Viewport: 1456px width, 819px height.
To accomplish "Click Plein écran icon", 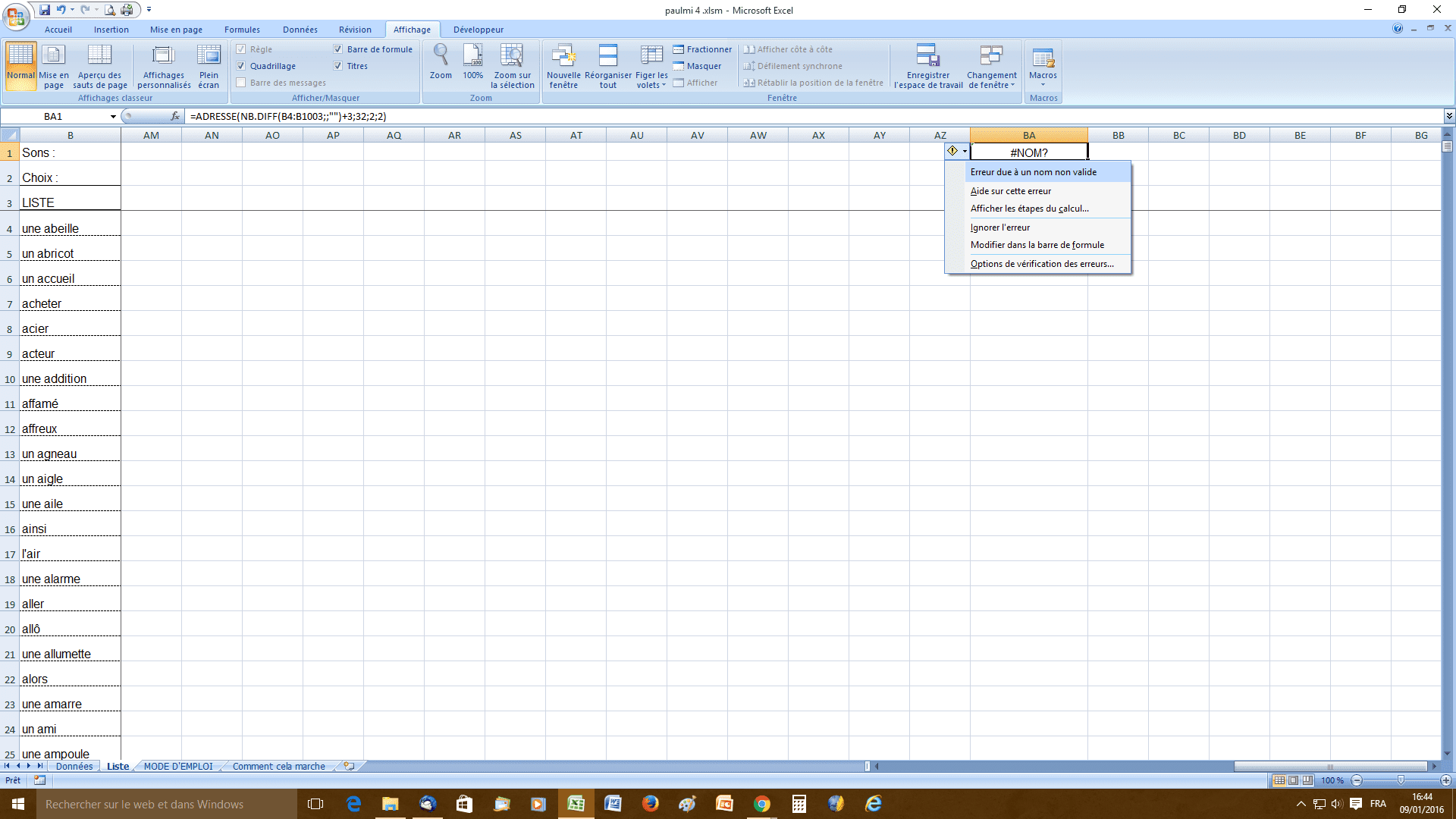I will [209, 56].
